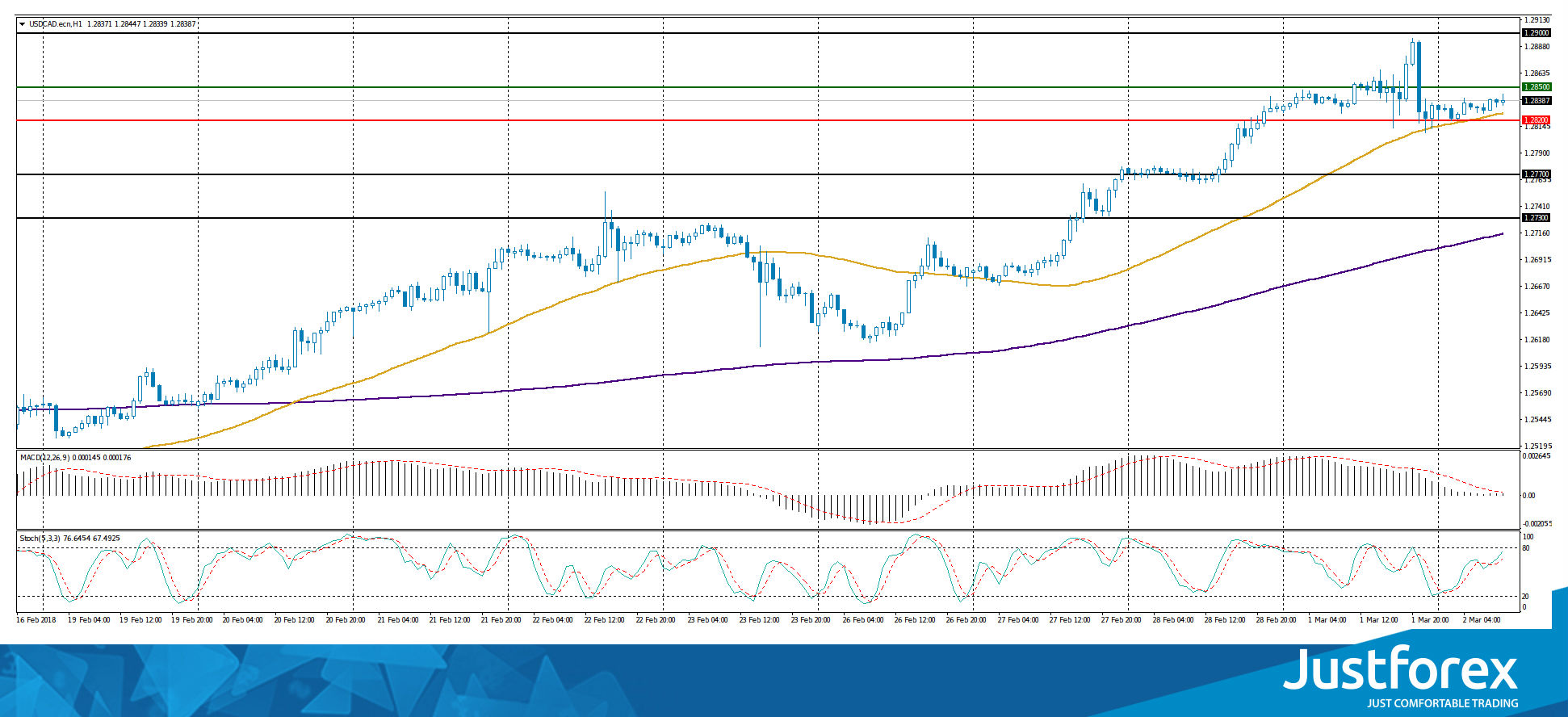Select the 27 Feb 12:00 time label
The width and height of the screenshot is (1568, 717).
coord(1070,620)
